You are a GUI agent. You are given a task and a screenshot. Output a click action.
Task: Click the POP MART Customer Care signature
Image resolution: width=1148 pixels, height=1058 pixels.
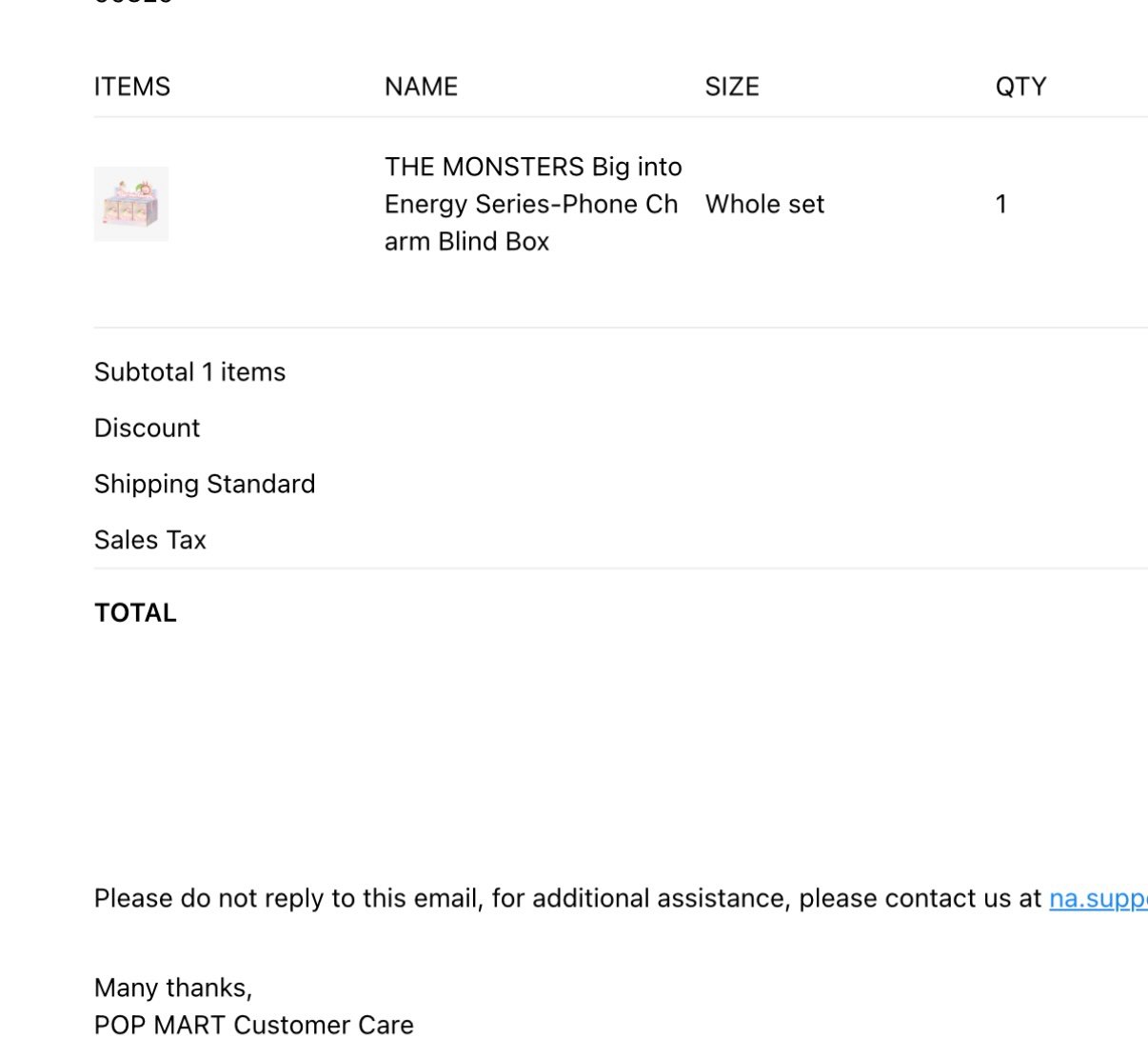click(254, 1025)
